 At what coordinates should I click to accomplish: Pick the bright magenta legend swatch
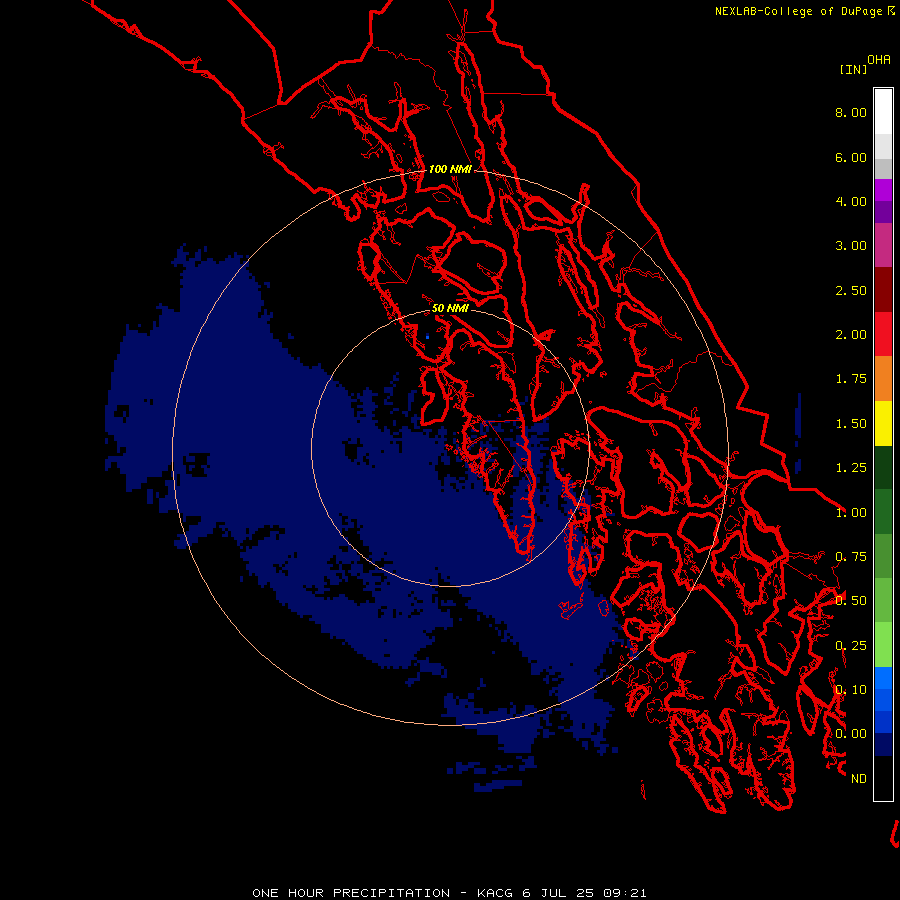[x=883, y=190]
